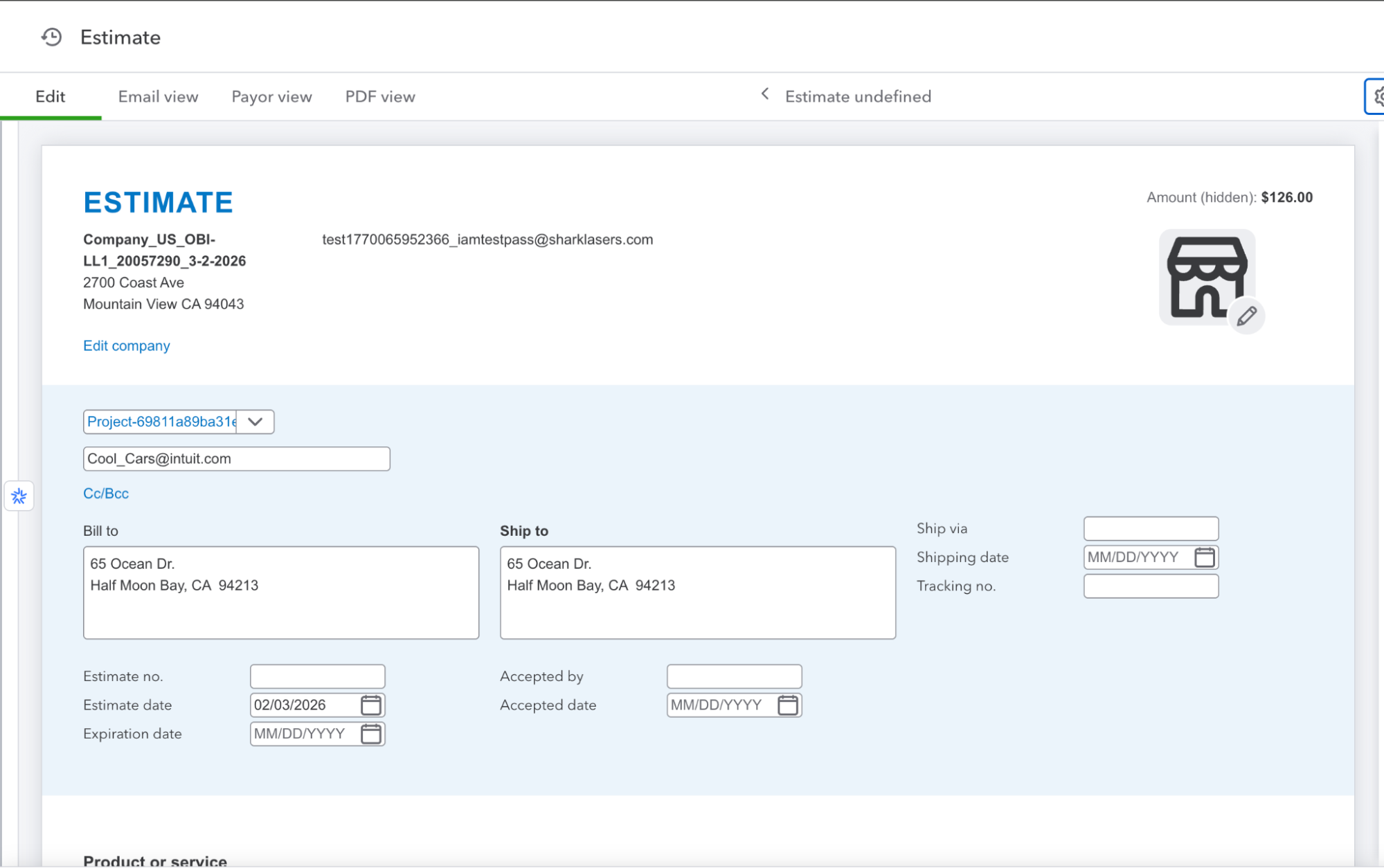Click the pencil icon on the company logo

point(1246,316)
